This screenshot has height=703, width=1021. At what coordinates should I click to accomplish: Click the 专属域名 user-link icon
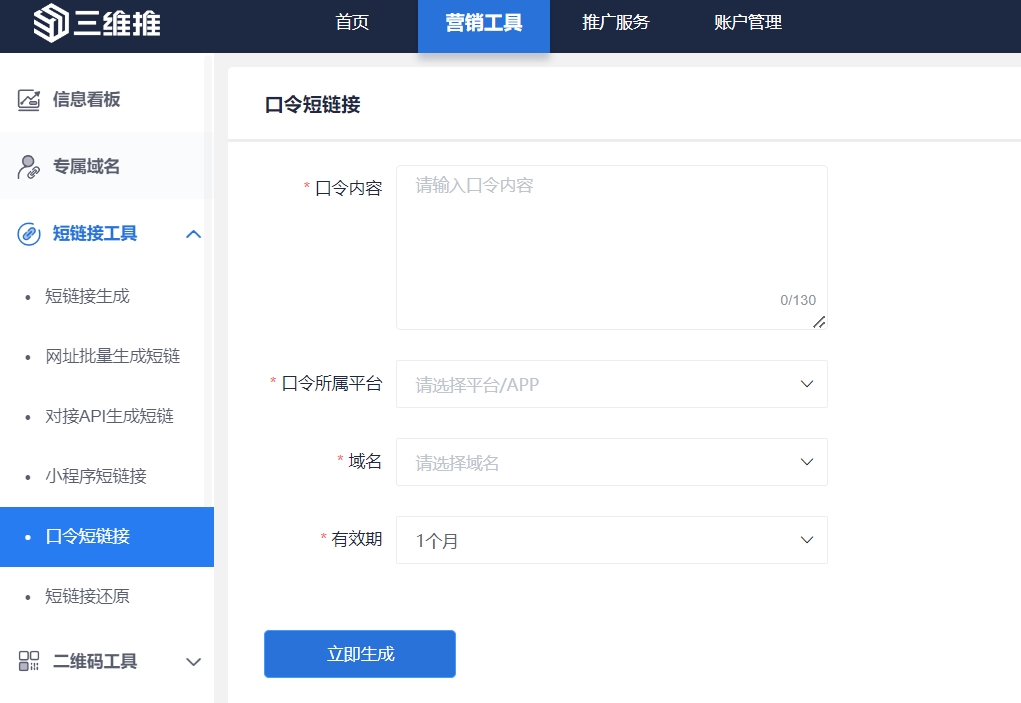[x=29, y=167]
